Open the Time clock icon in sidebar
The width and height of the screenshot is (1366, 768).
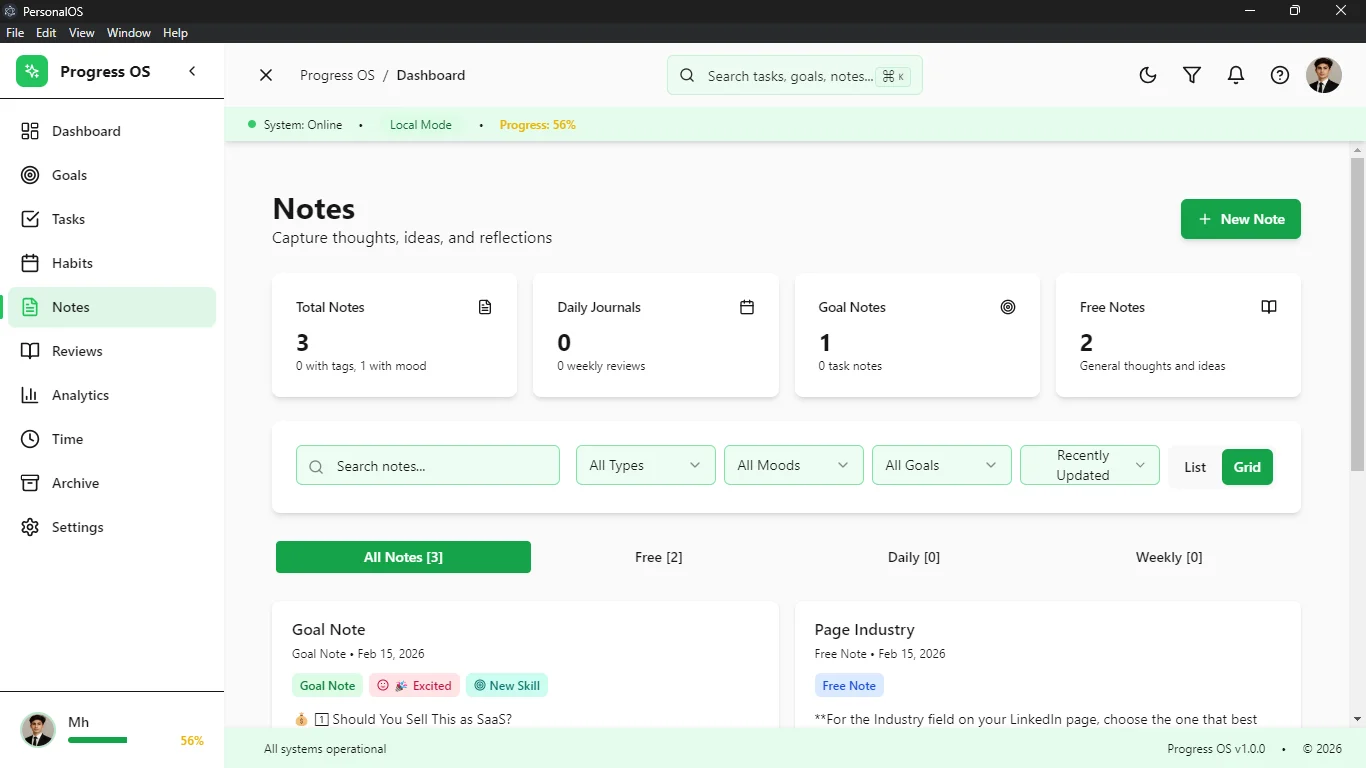[31, 439]
